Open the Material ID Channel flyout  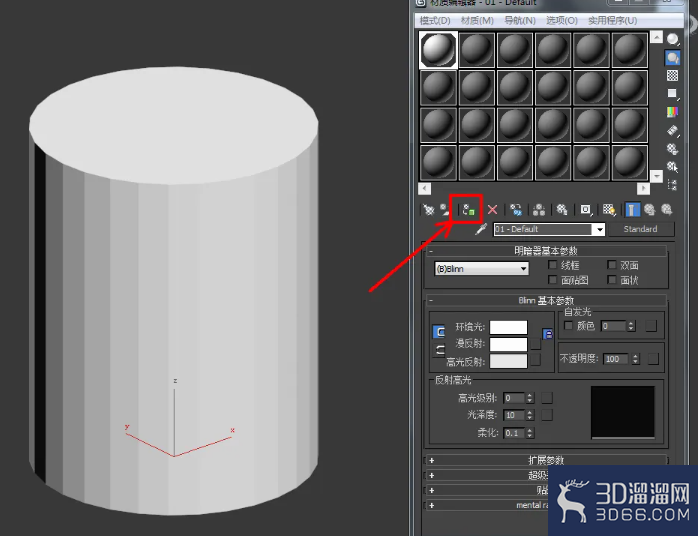(x=586, y=210)
